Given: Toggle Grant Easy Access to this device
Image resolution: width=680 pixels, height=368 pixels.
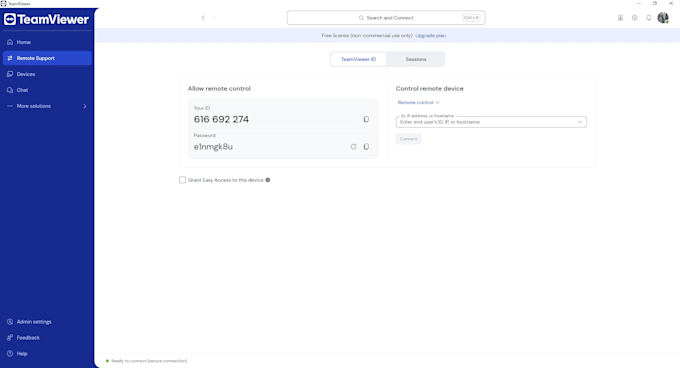Looking at the screenshot, I should pos(182,180).
